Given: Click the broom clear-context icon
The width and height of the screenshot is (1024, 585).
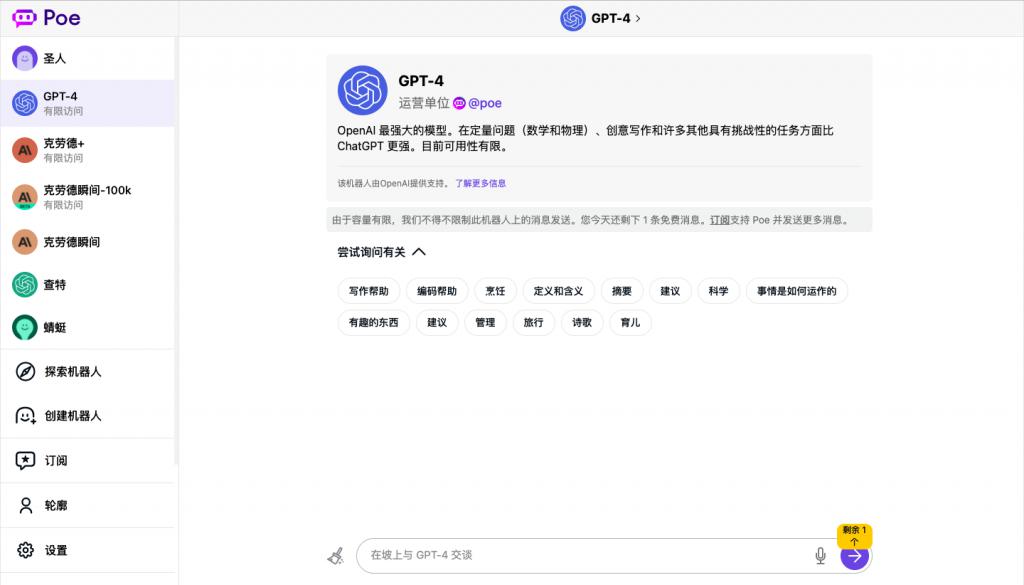Looking at the screenshot, I should point(336,556).
